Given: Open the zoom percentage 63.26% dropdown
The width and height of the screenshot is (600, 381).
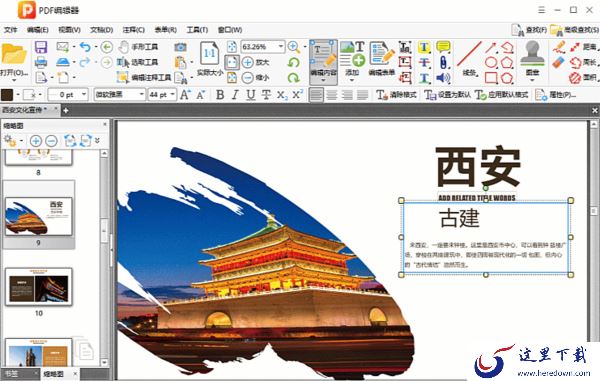Looking at the screenshot, I should [281, 47].
